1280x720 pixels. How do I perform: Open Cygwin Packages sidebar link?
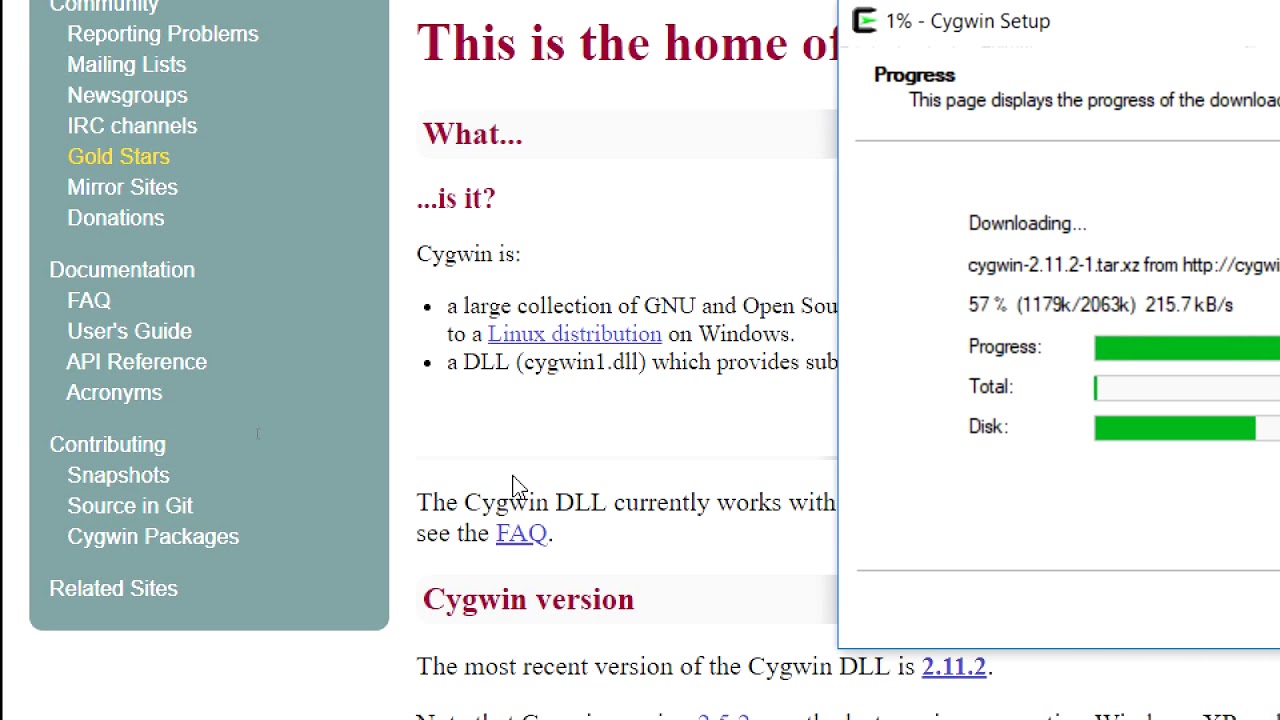tap(153, 537)
